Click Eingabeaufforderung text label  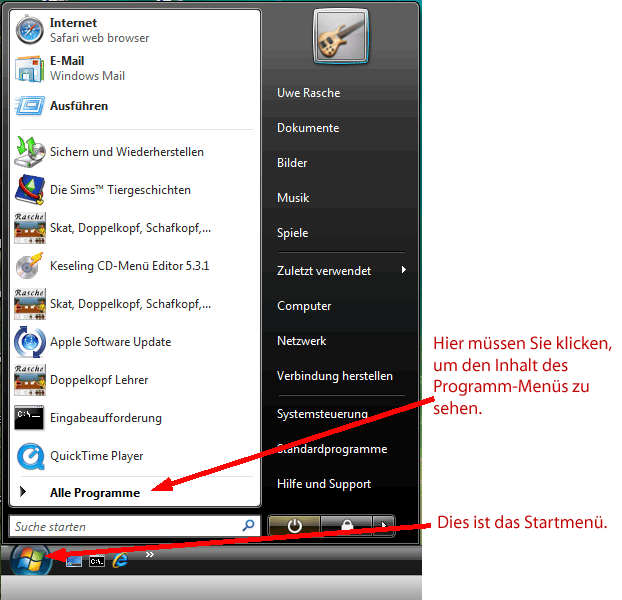tap(106, 418)
